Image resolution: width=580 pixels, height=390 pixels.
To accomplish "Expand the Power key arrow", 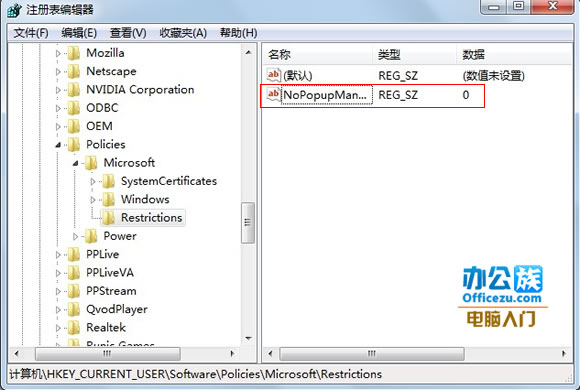I will [x=75, y=236].
